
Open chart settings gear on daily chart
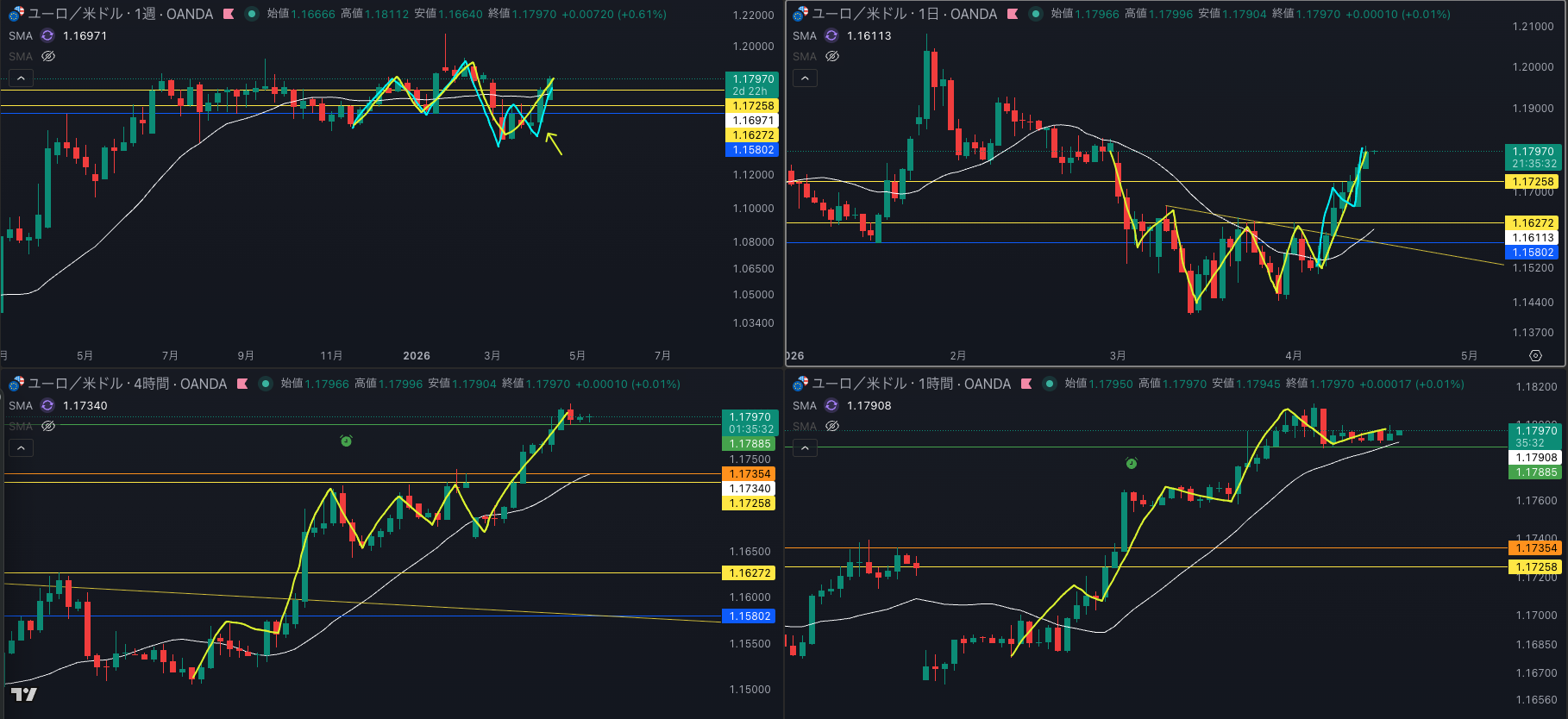tap(1535, 355)
